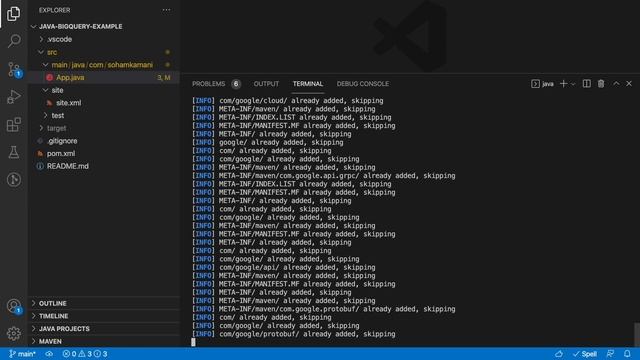
Task: Select the Terminal tab
Action: [x=308, y=84]
